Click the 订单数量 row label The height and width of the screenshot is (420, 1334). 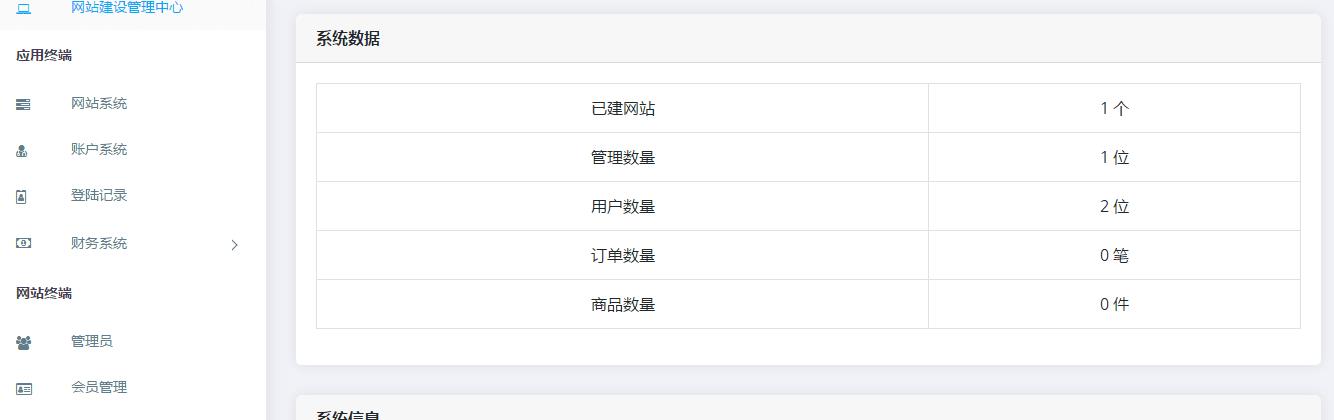pos(623,255)
